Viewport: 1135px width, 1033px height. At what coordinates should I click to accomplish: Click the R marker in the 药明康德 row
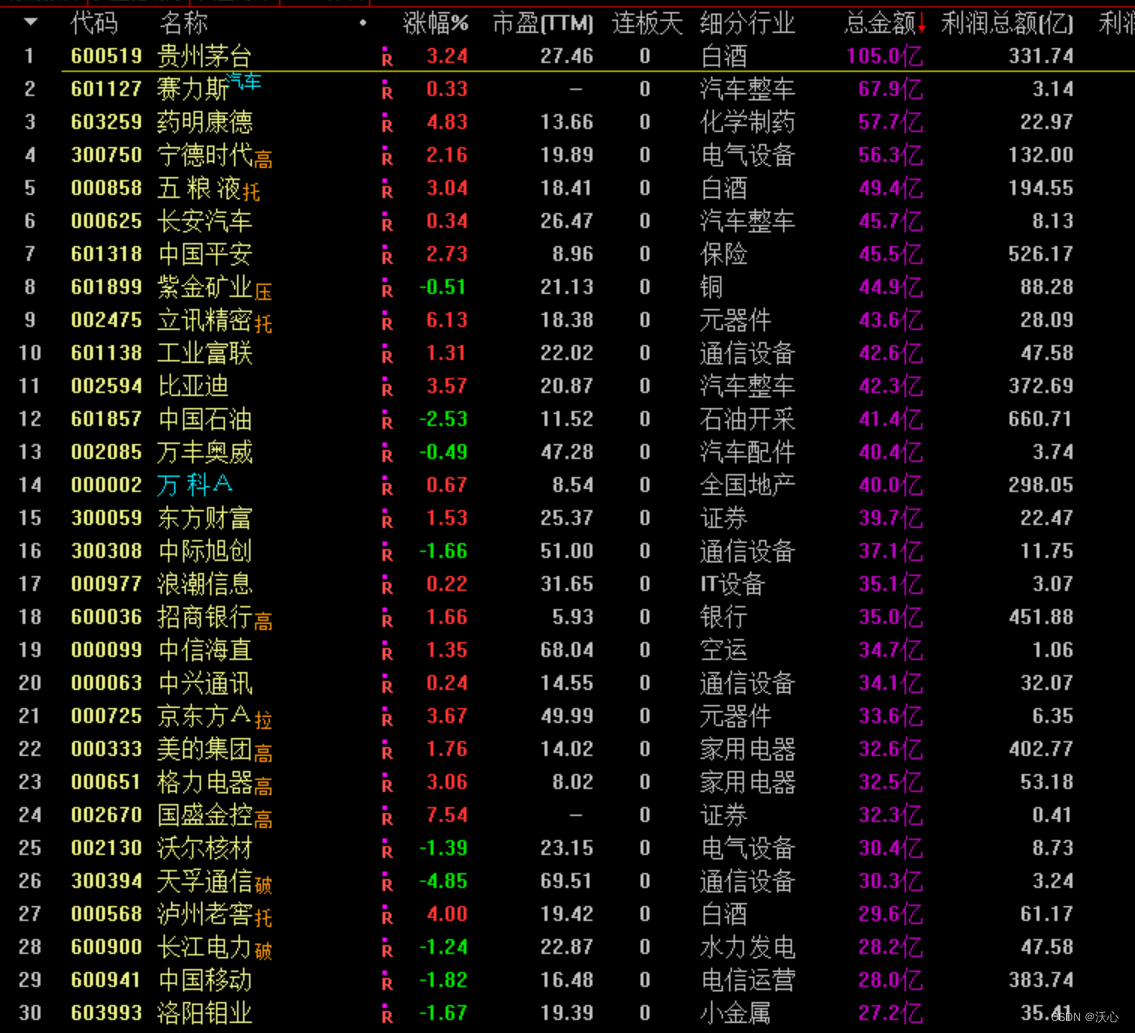tap(387, 123)
